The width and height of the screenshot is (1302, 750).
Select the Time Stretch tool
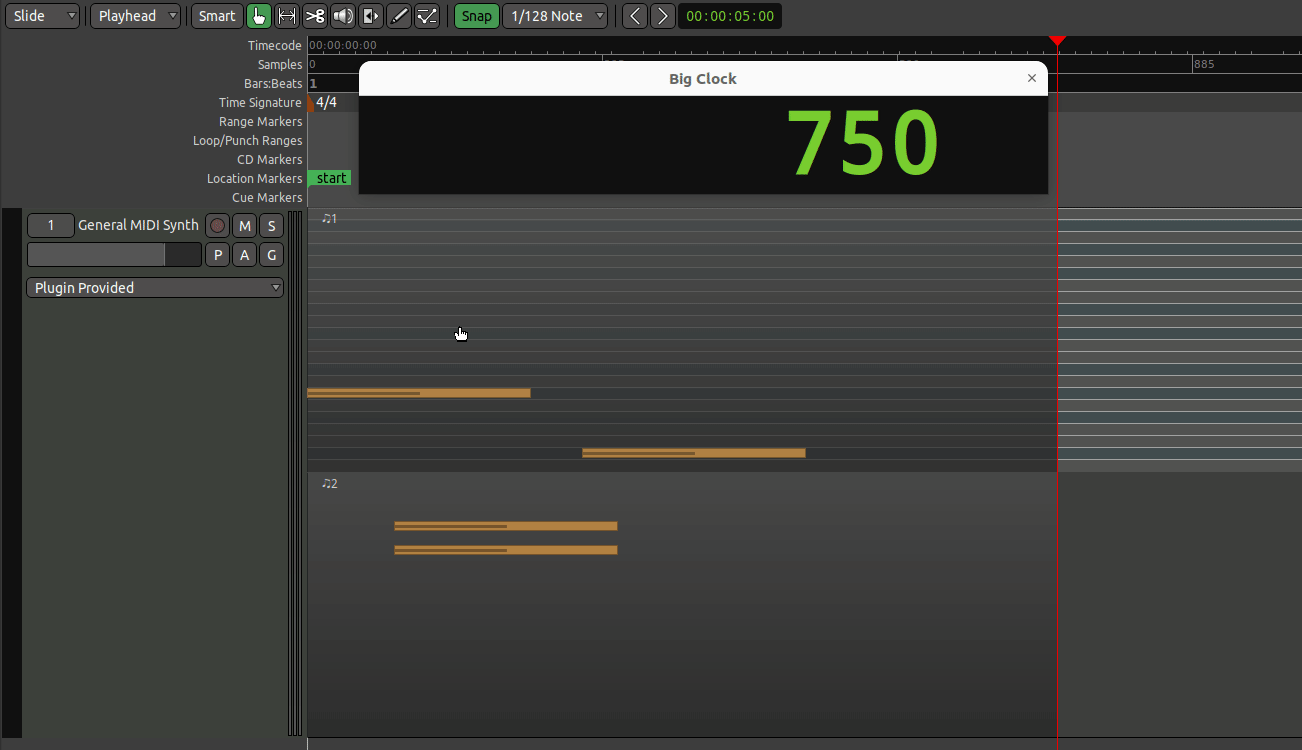pos(371,16)
